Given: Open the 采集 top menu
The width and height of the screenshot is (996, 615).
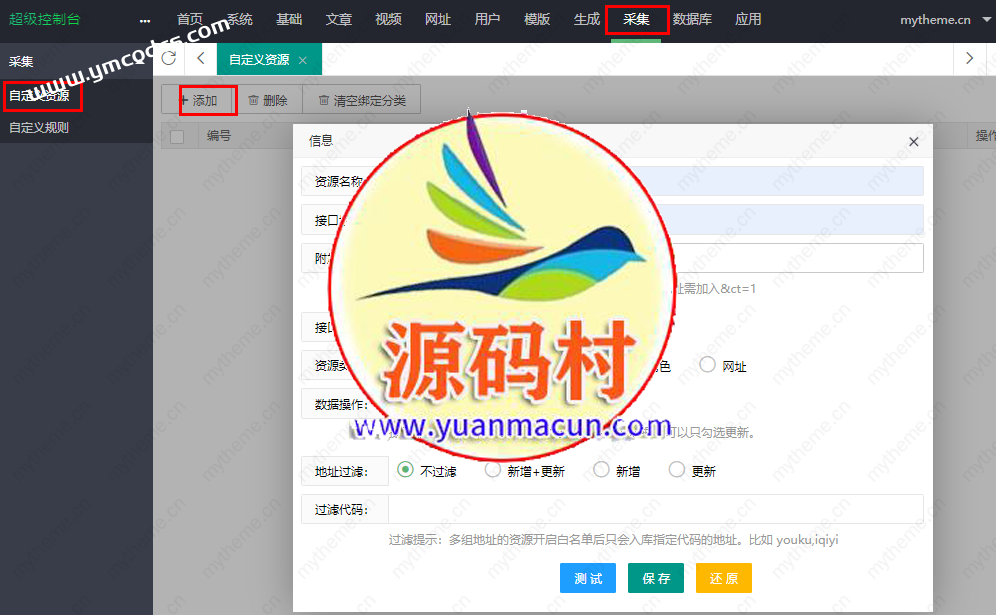Looking at the screenshot, I should 636,19.
